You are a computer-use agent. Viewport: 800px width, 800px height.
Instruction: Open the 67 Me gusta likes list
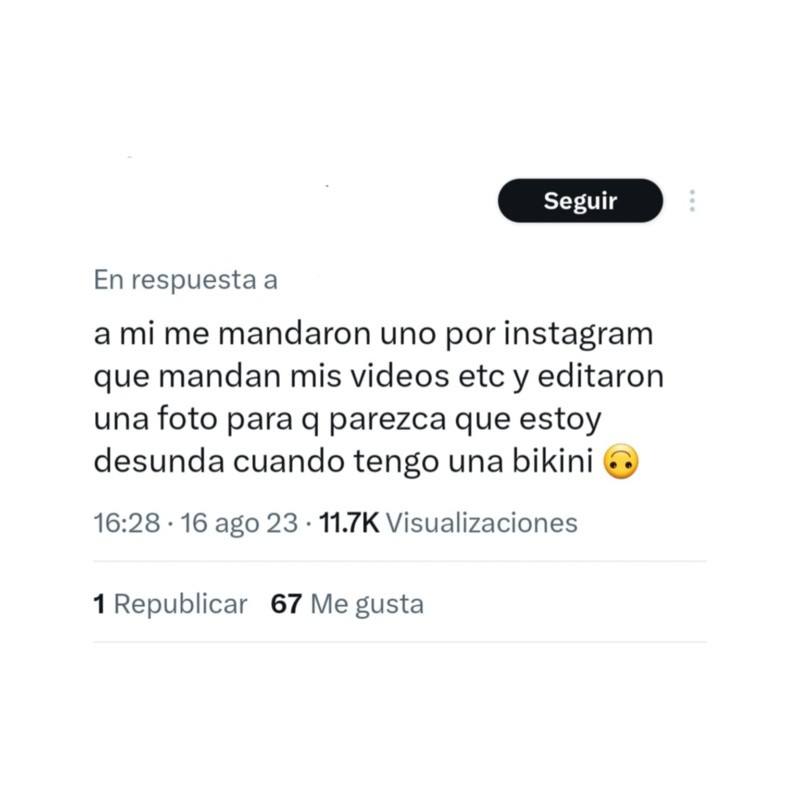[347, 604]
